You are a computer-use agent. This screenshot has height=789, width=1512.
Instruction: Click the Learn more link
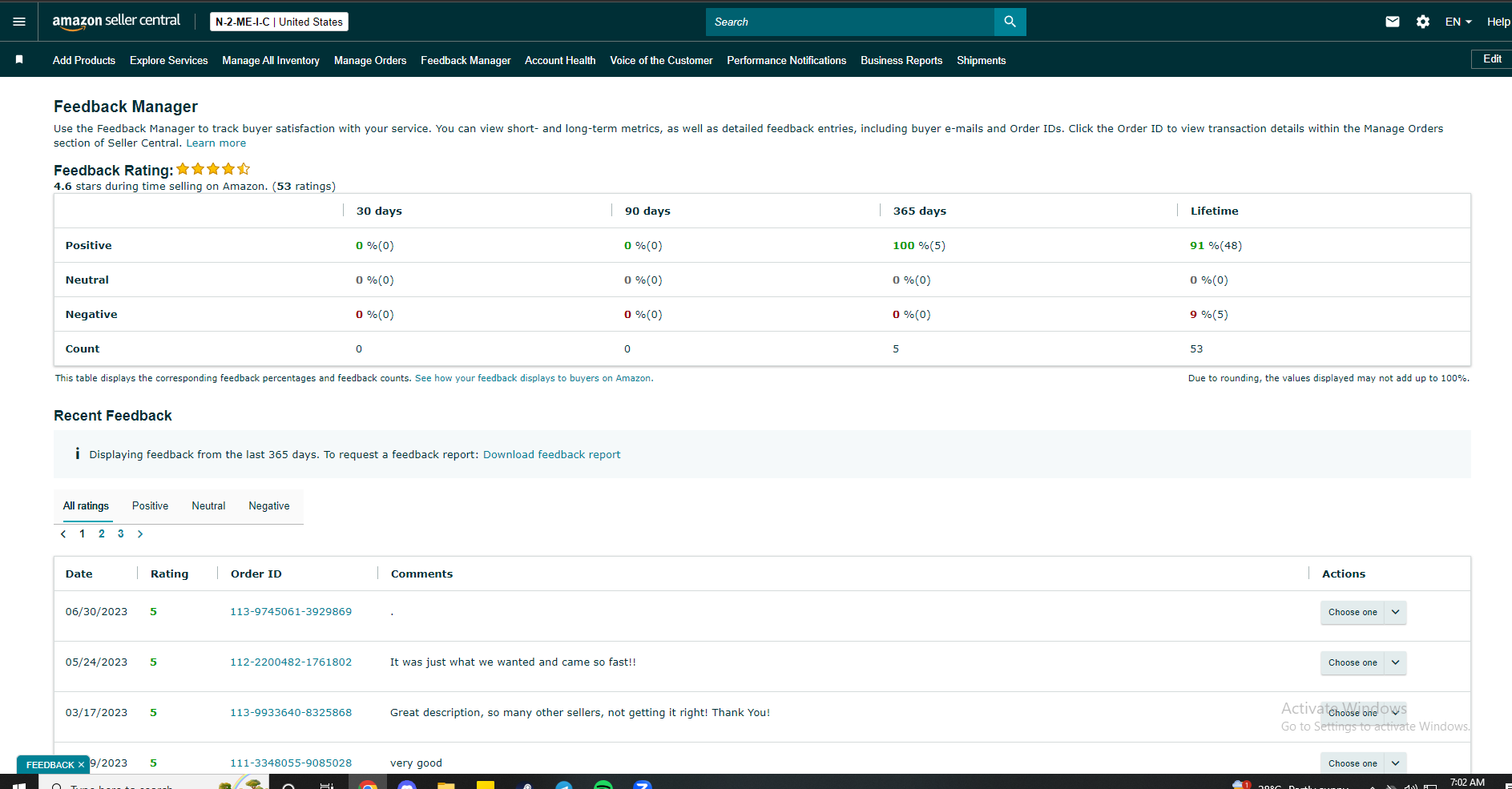pos(216,143)
